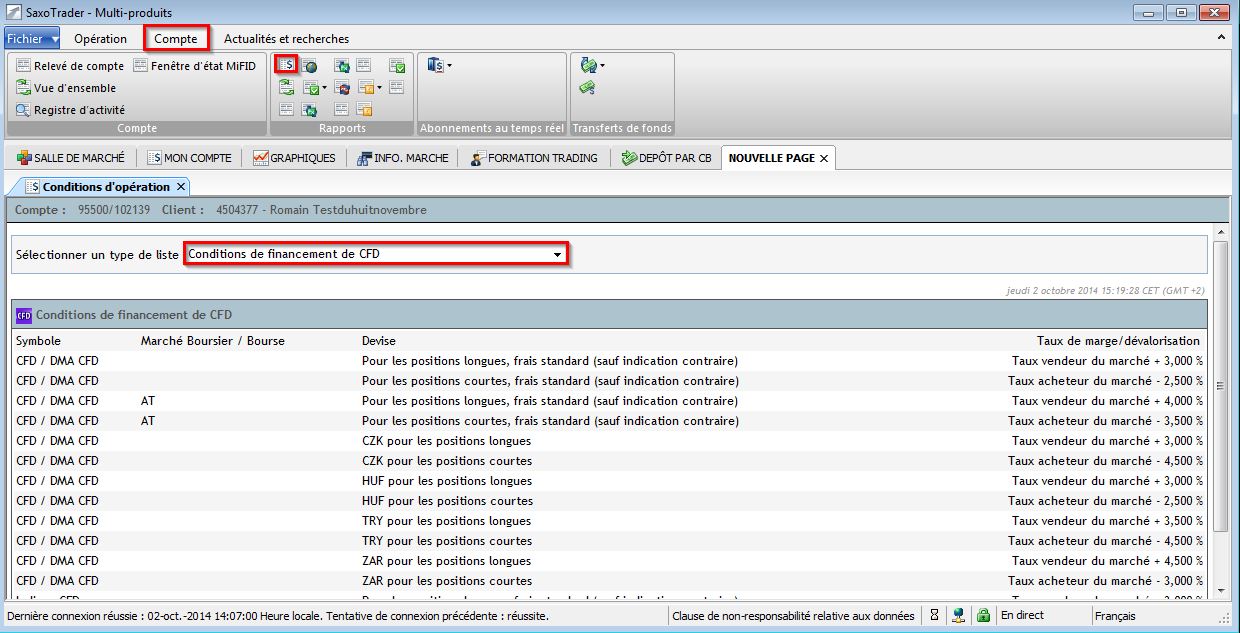The width and height of the screenshot is (1240, 633).
Task: Click the rate Taux acheteur du marché - 3,500 %
Action: point(1105,421)
